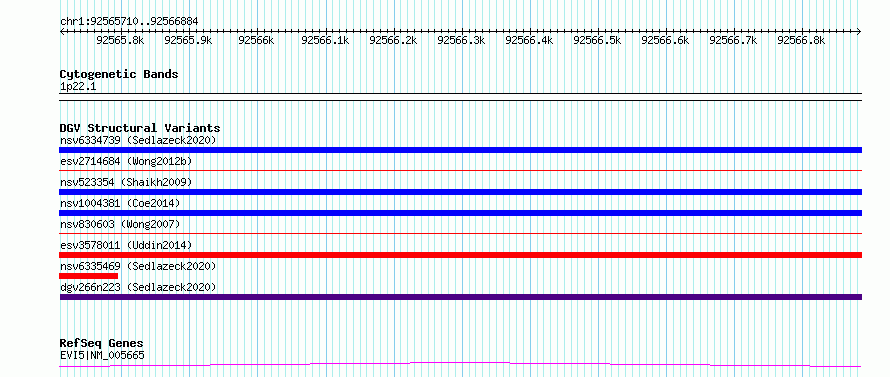The width and height of the screenshot is (890, 377).
Task: Click the 92565.9k ruler tick label
Action: pyautogui.click(x=188, y=40)
